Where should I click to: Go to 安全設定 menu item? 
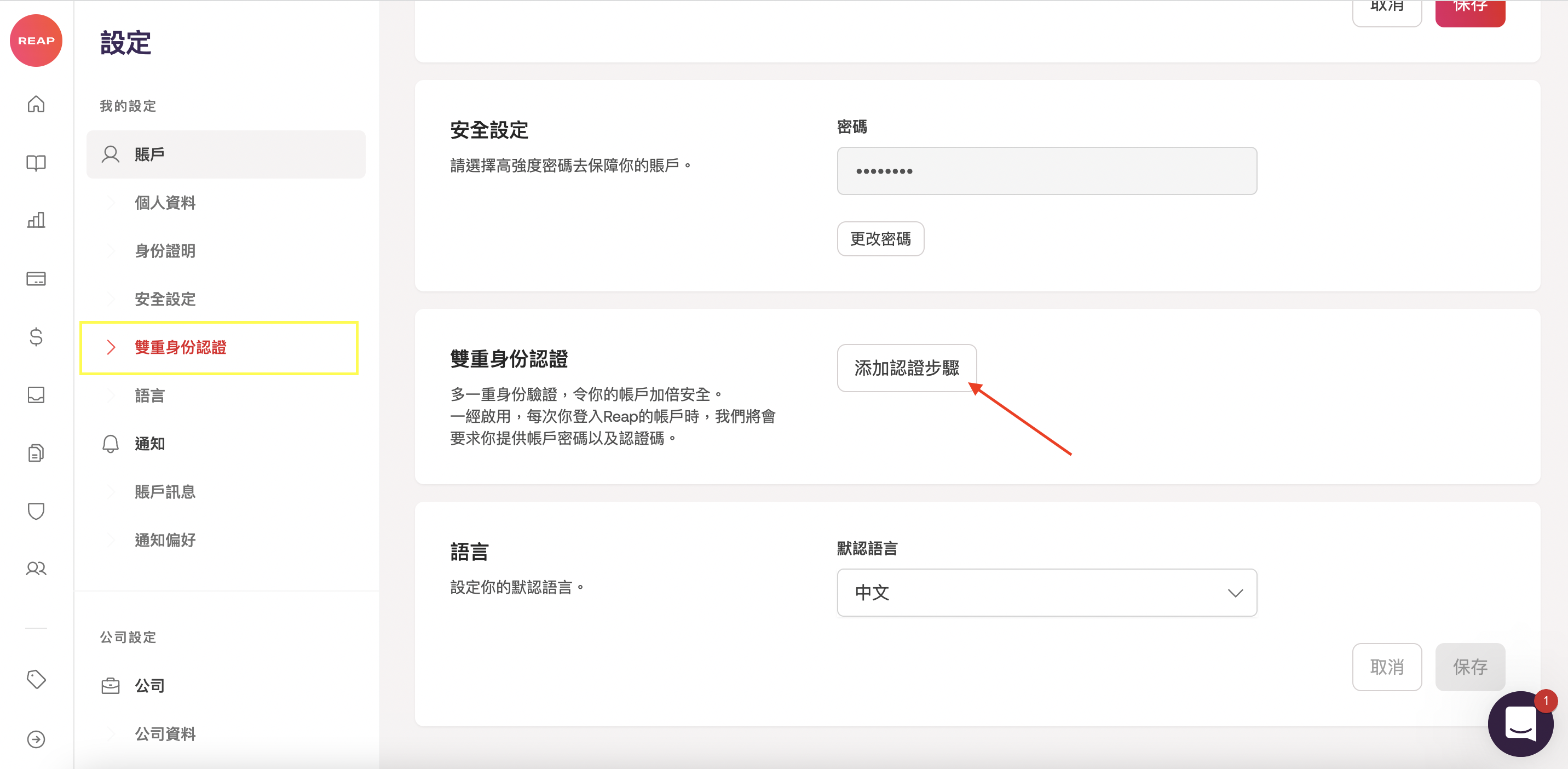(x=165, y=299)
